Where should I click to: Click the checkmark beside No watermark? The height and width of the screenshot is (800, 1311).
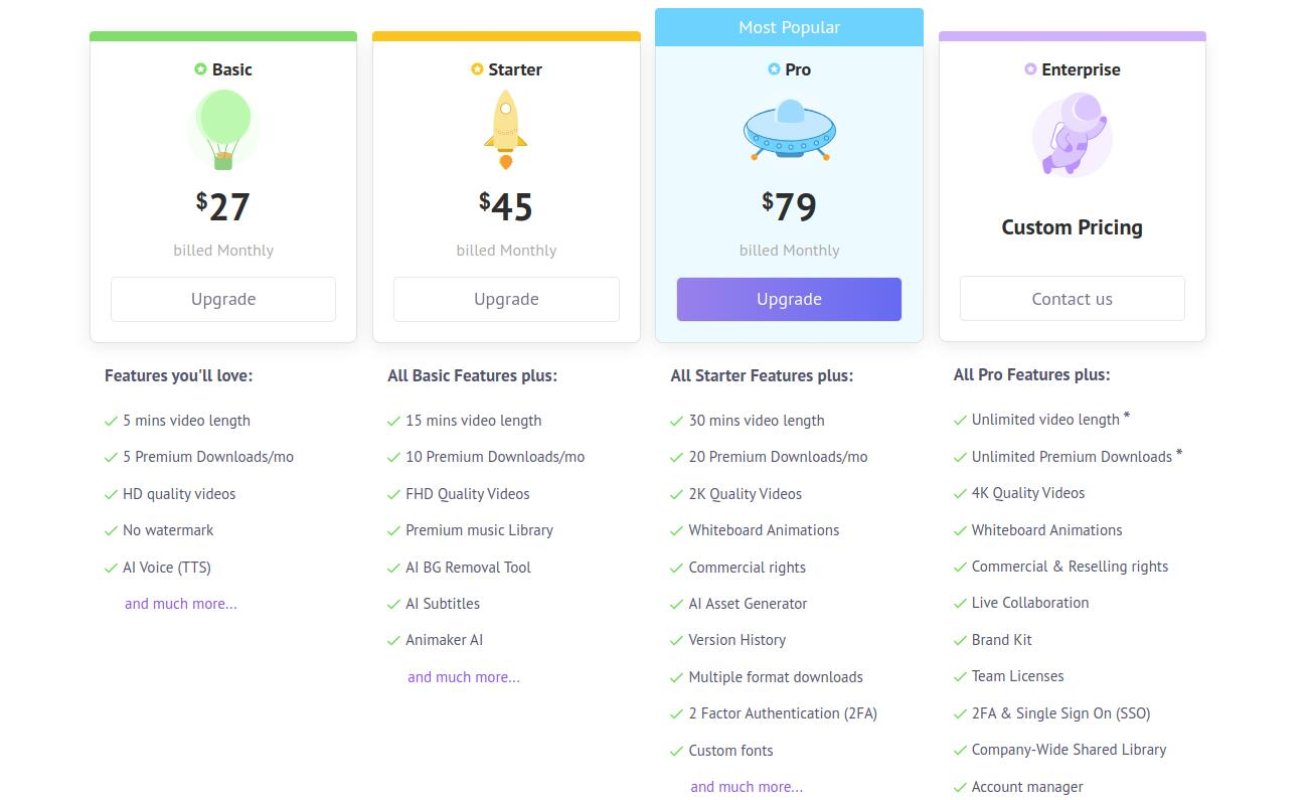(111, 531)
